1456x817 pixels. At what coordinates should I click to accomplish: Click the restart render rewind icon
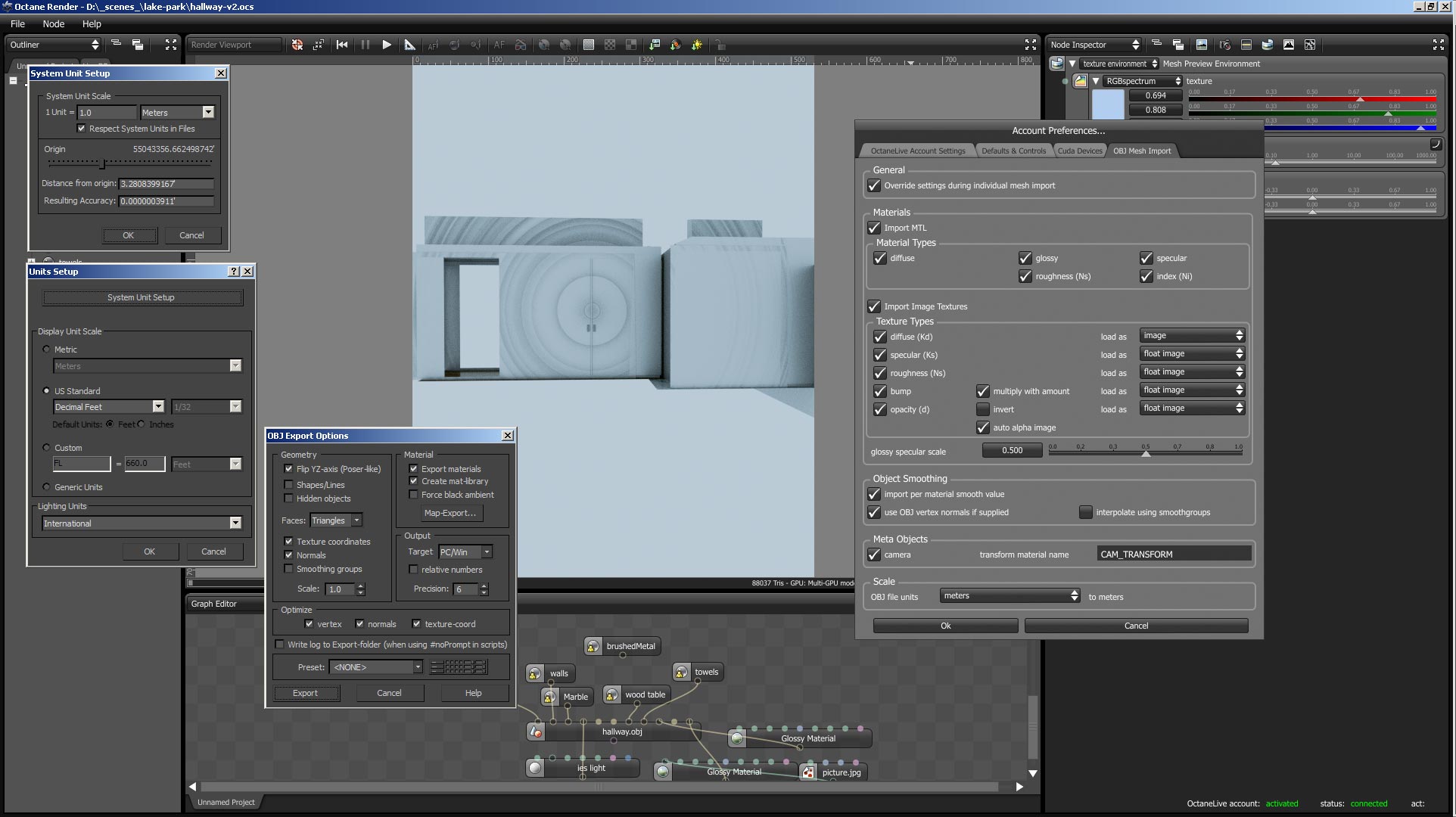(x=342, y=45)
